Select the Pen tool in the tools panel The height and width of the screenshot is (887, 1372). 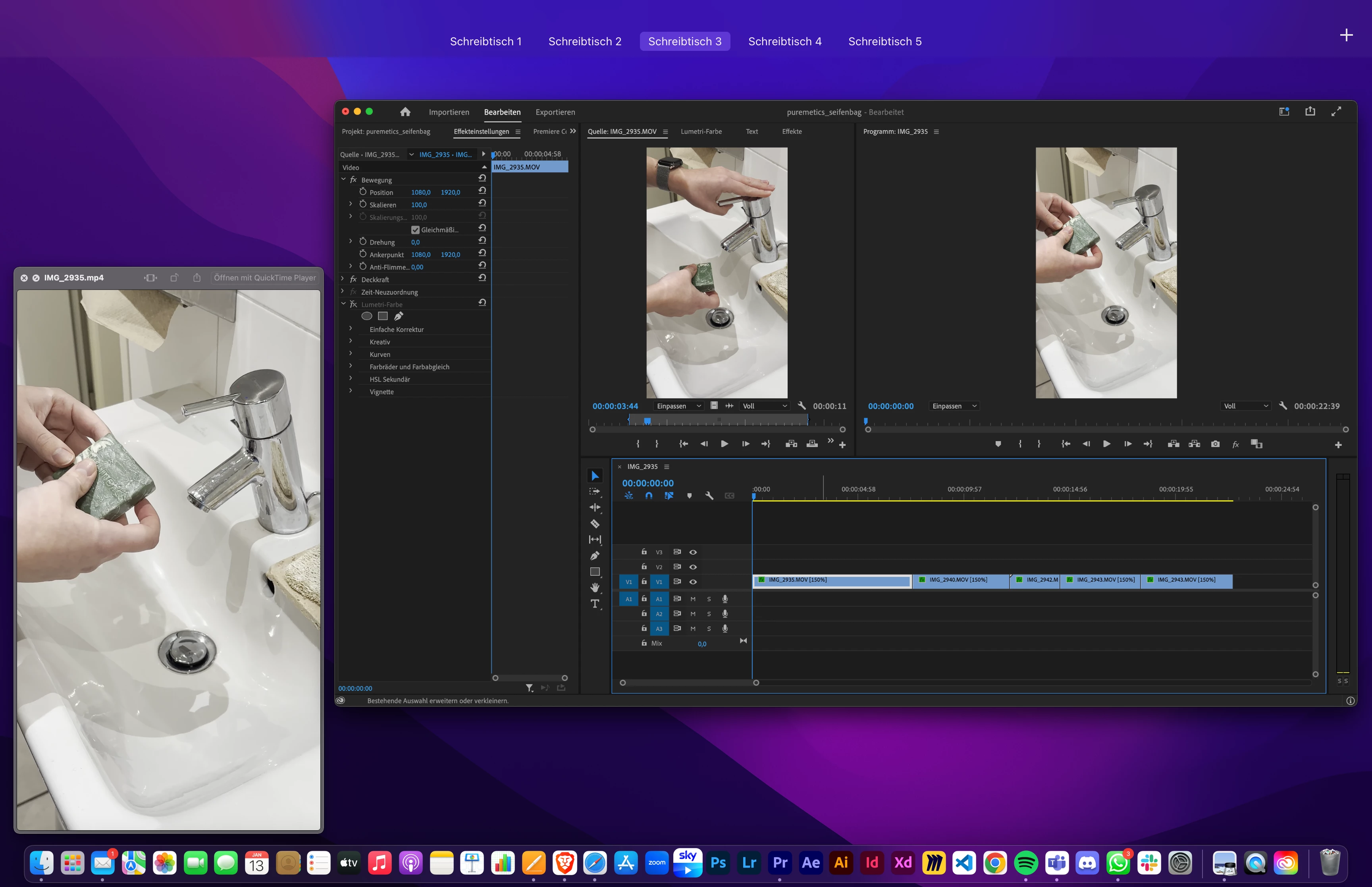click(x=595, y=556)
